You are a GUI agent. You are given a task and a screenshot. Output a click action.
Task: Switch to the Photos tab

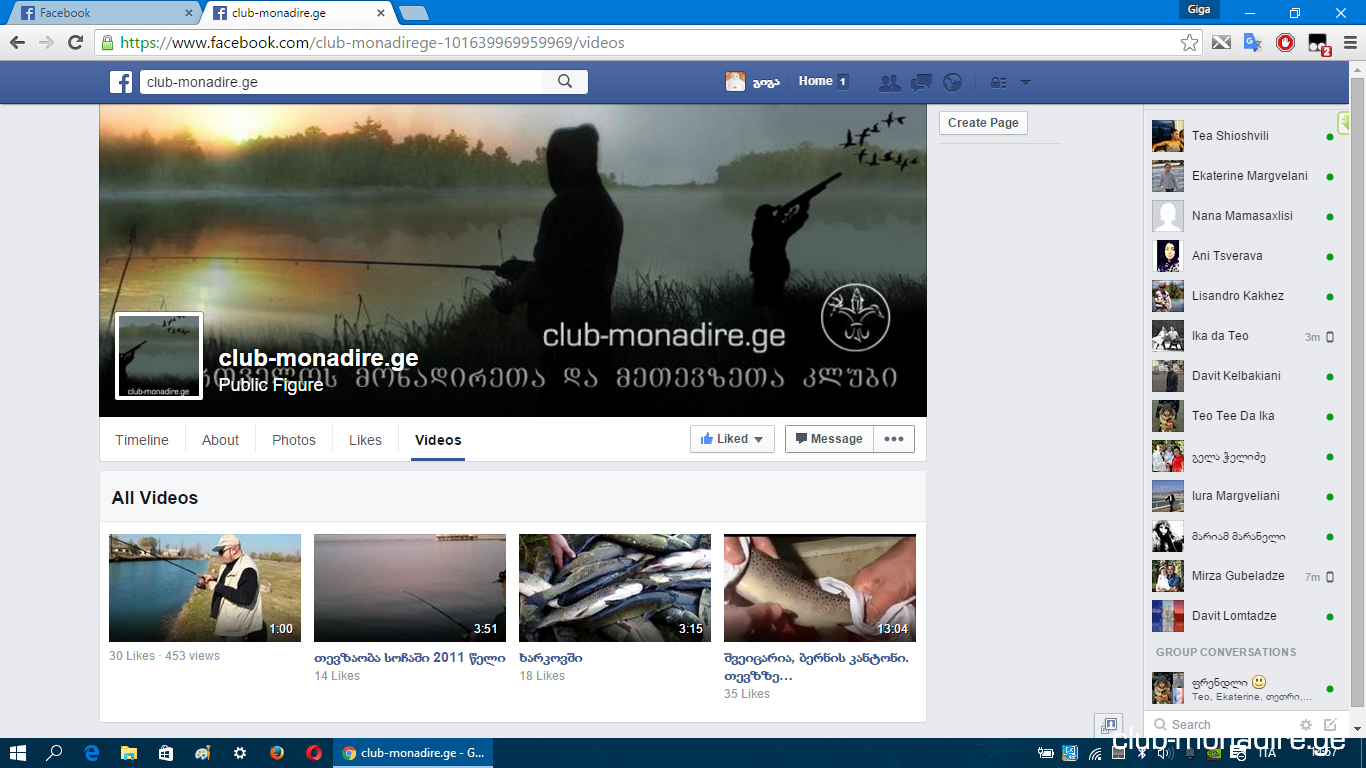293,440
